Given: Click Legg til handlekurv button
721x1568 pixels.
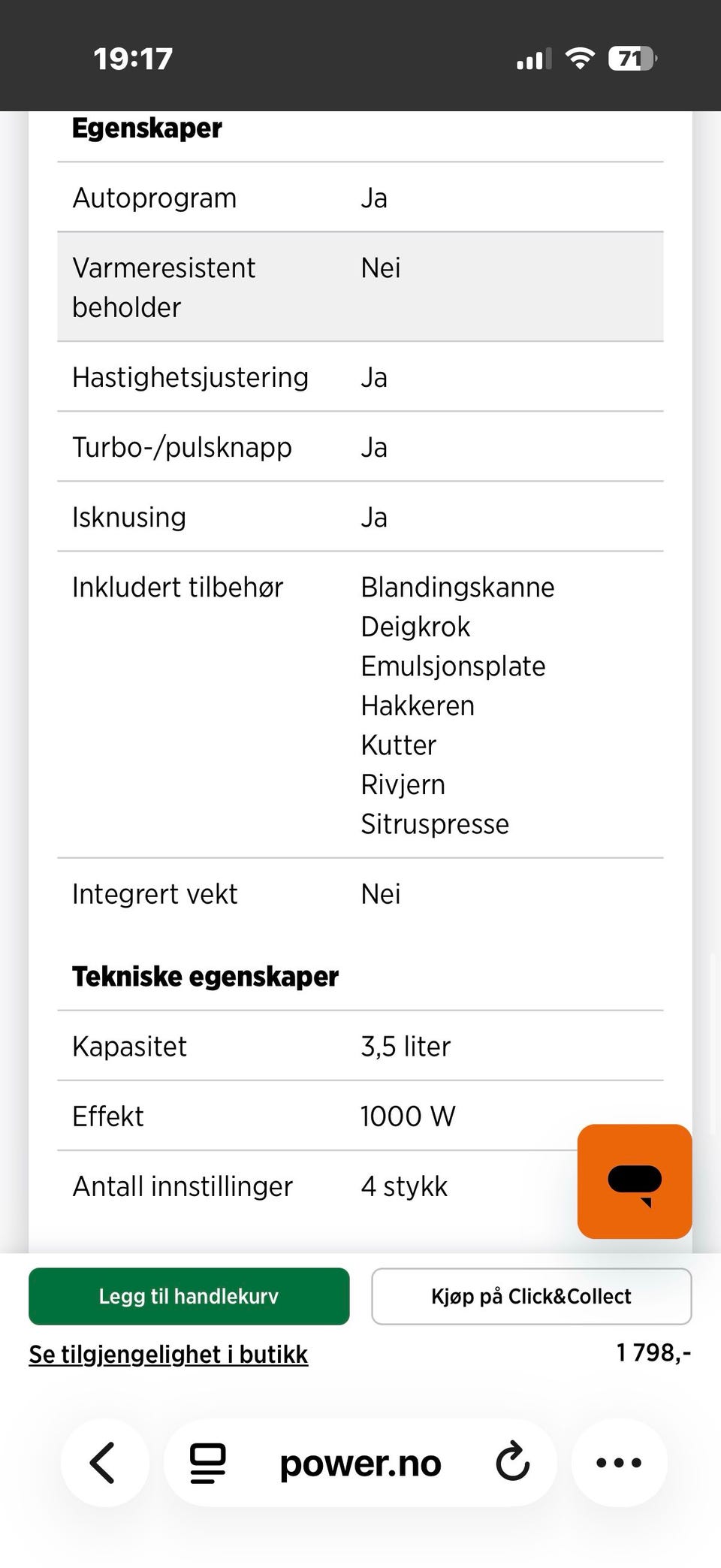Looking at the screenshot, I should click(189, 1296).
